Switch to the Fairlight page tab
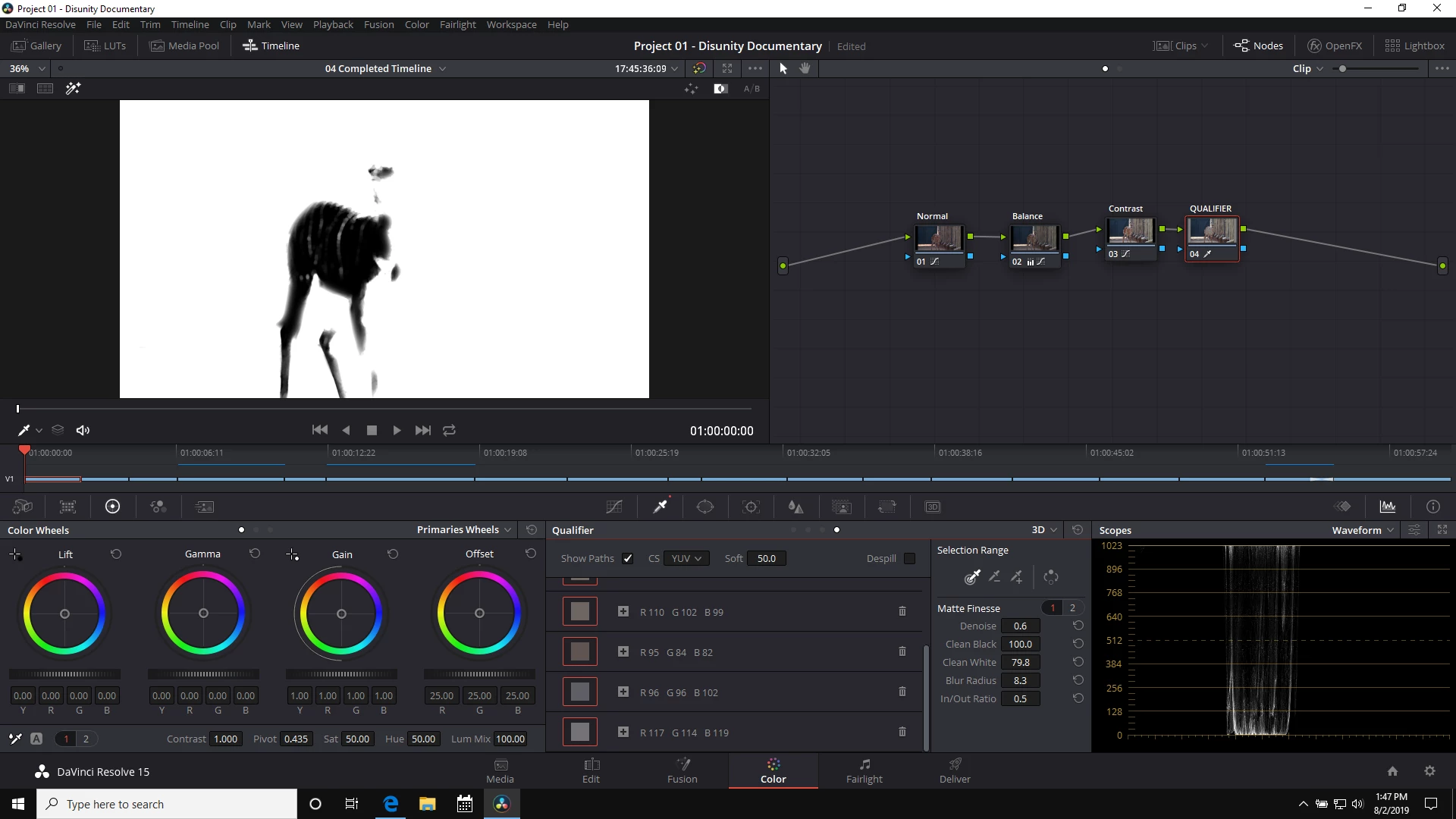 coord(864,770)
